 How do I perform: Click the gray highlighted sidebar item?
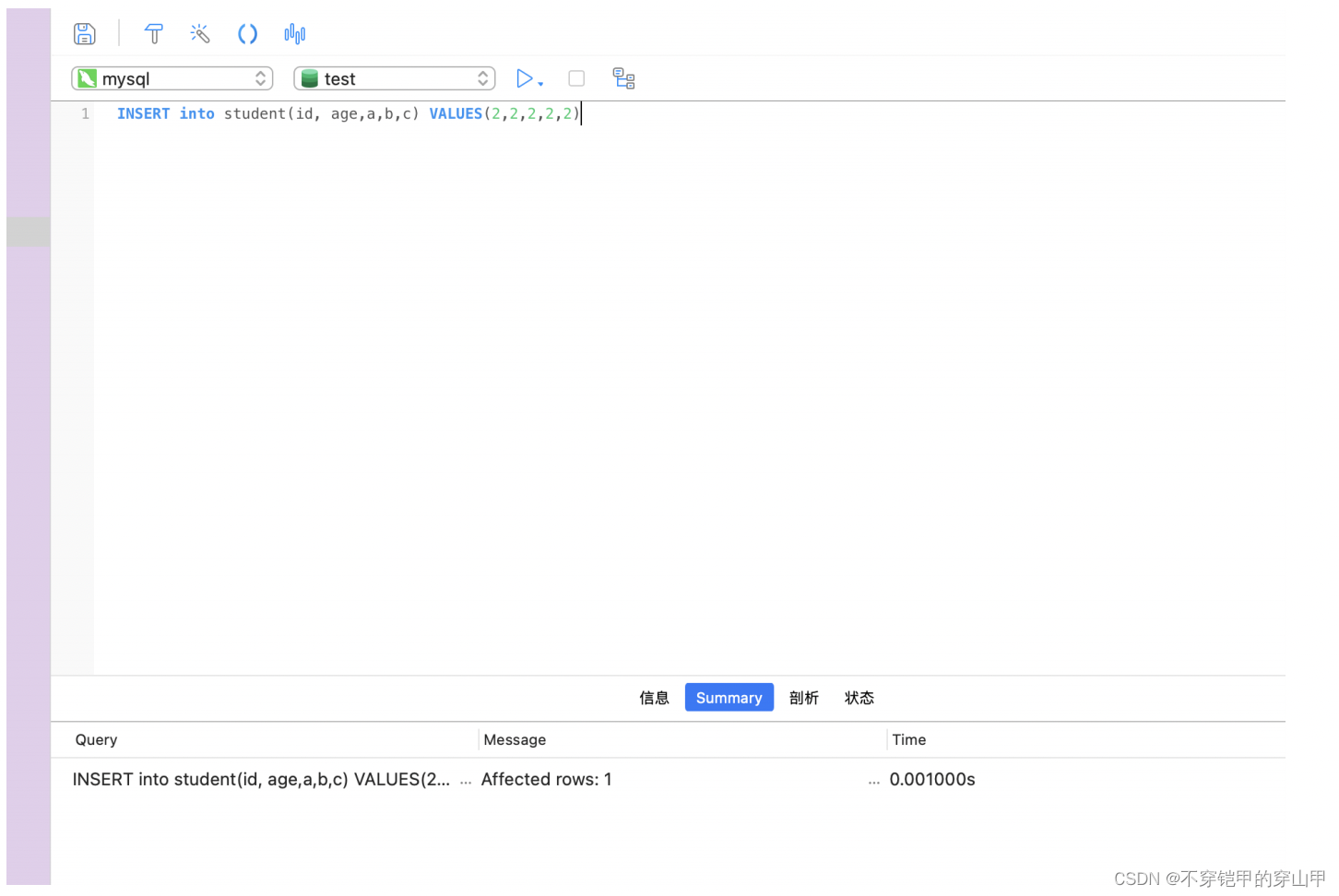pos(29,231)
